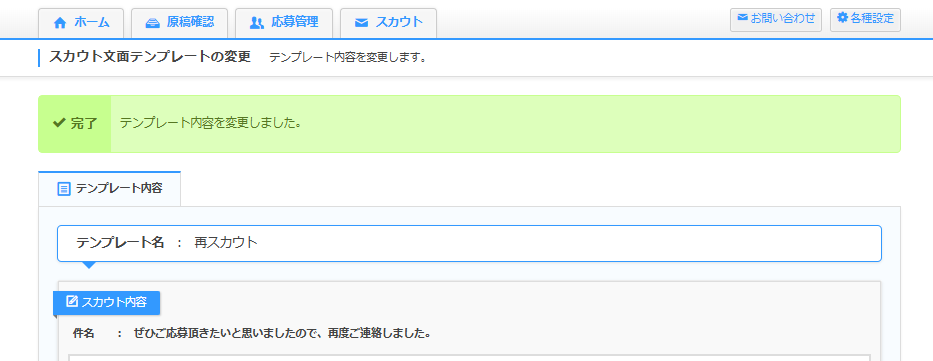Open the スカウト tab
The height and width of the screenshot is (361, 933).
(389, 23)
